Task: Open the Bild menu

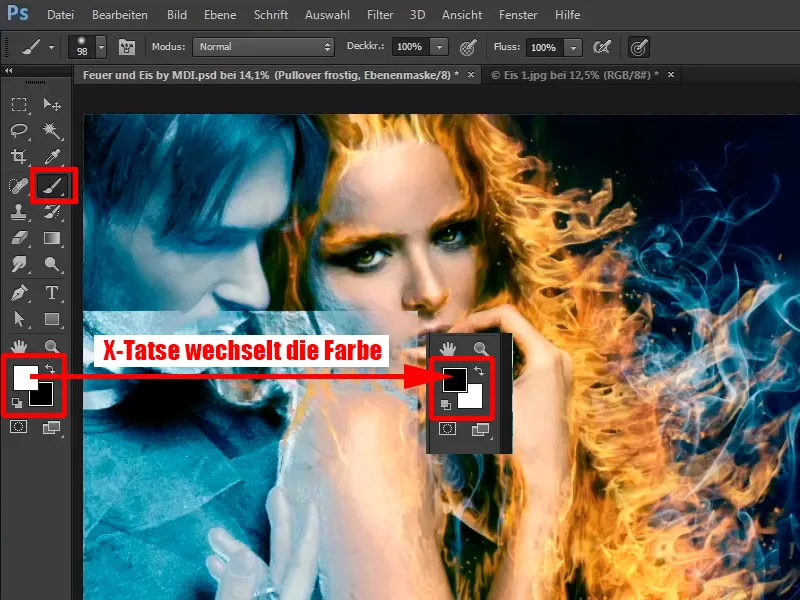Action: pyautogui.click(x=177, y=15)
